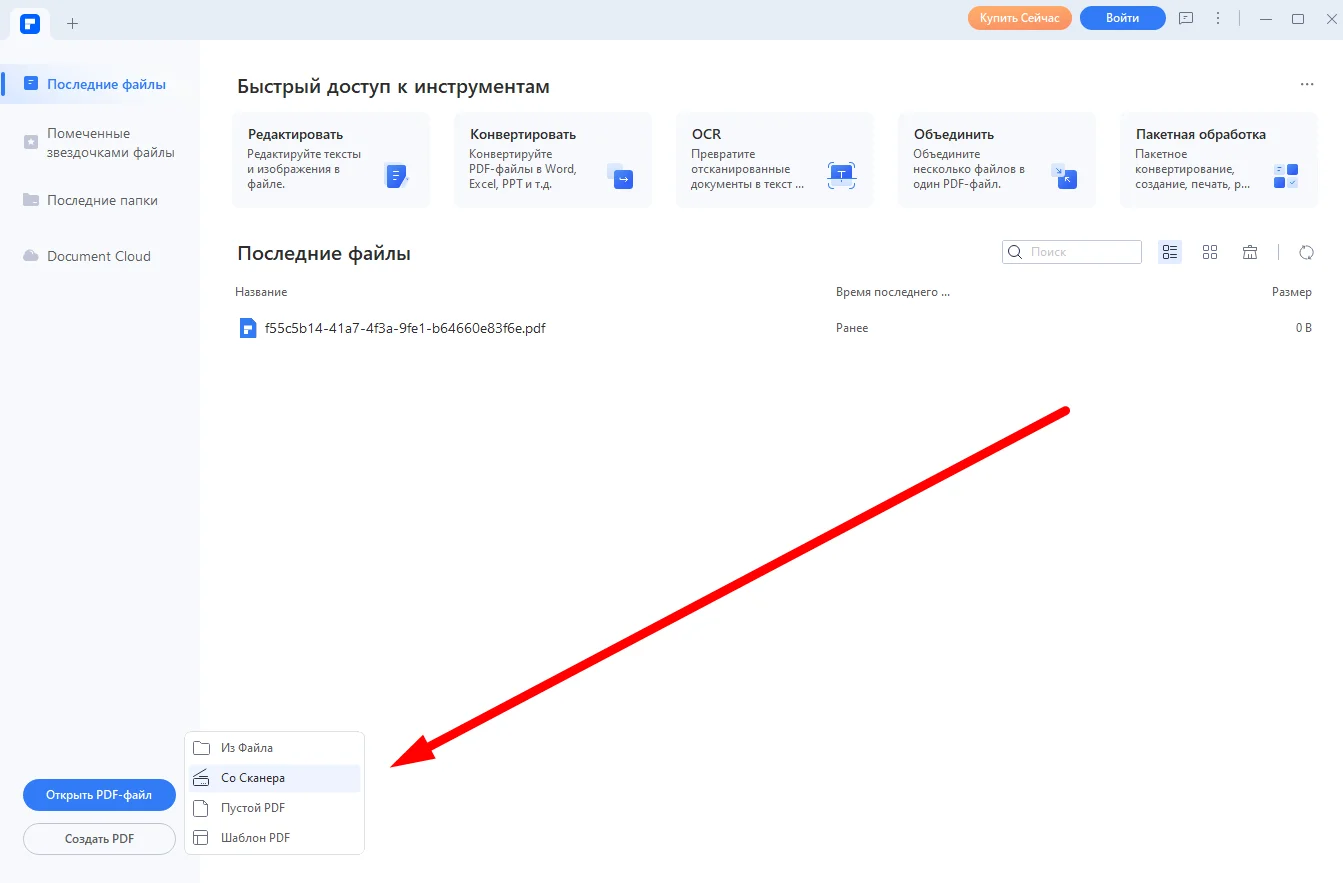
Task: Expand the Создать PDF dropdown
Action: (x=99, y=839)
